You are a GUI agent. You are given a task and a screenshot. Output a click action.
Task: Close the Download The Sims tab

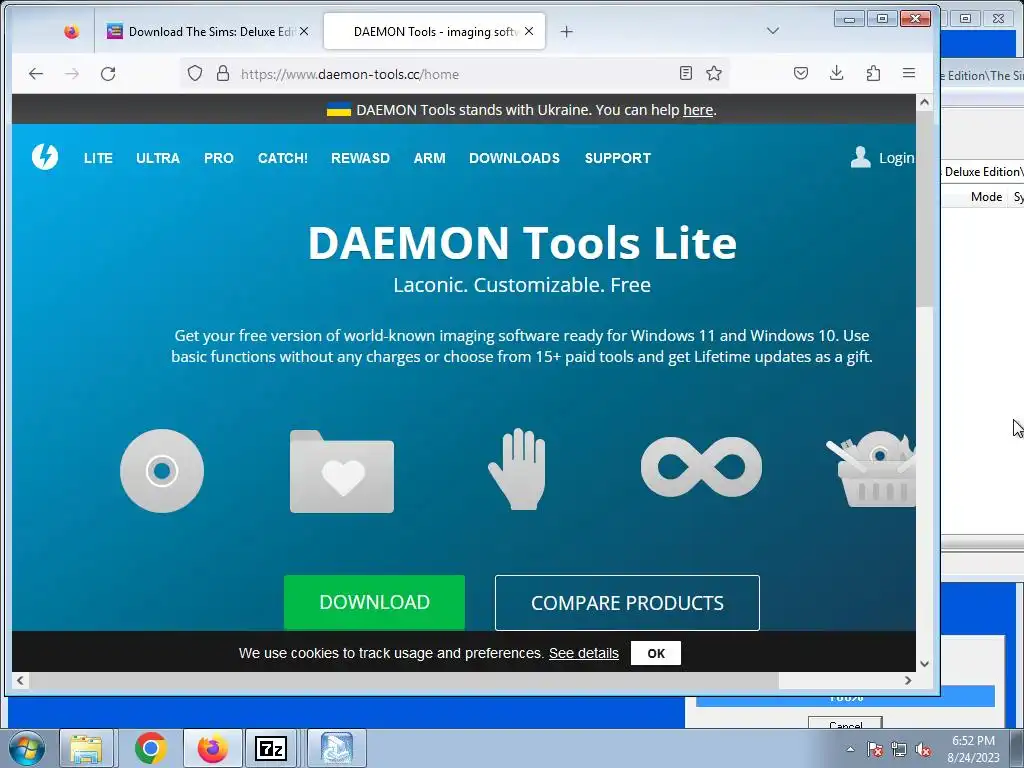coord(304,31)
